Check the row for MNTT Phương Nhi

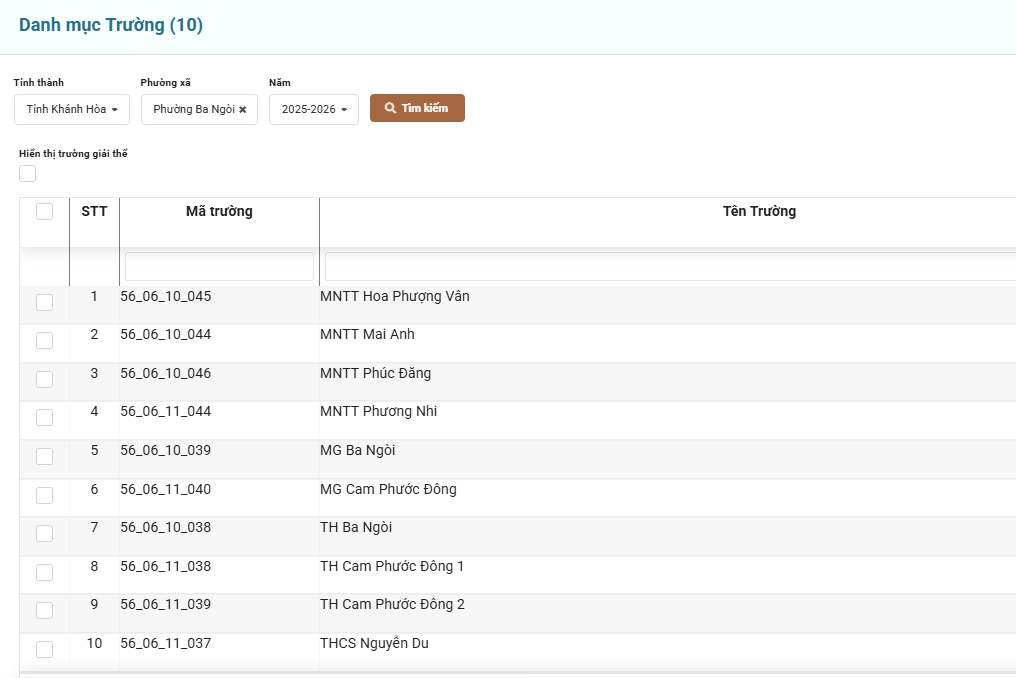pyautogui.click(x=44, y=417)
